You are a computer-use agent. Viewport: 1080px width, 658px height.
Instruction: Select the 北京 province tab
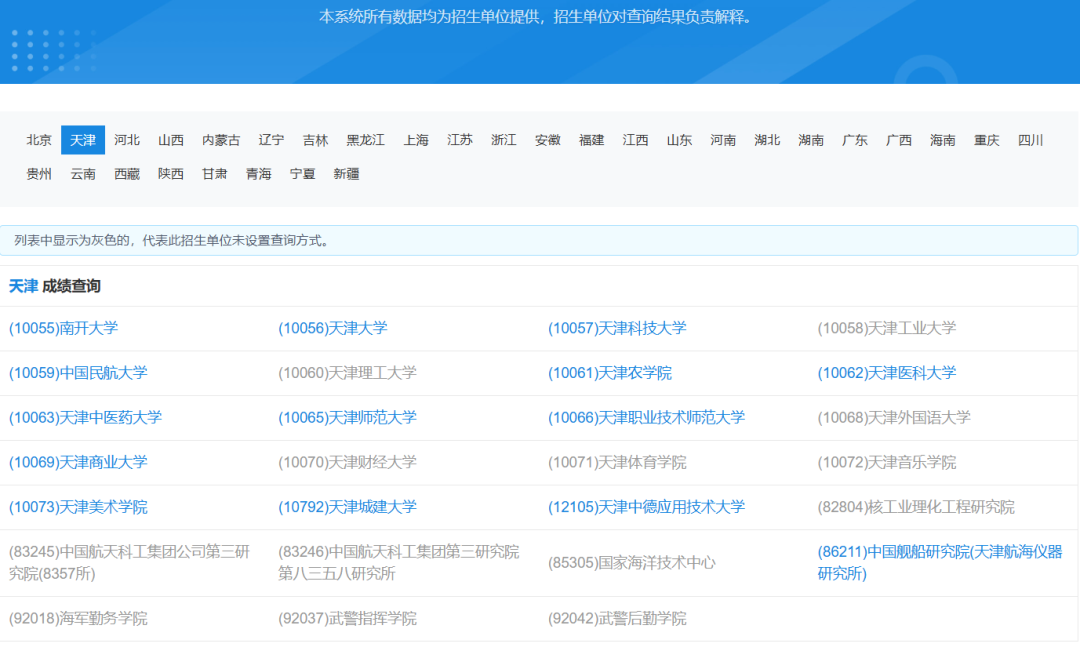(39, 140)
